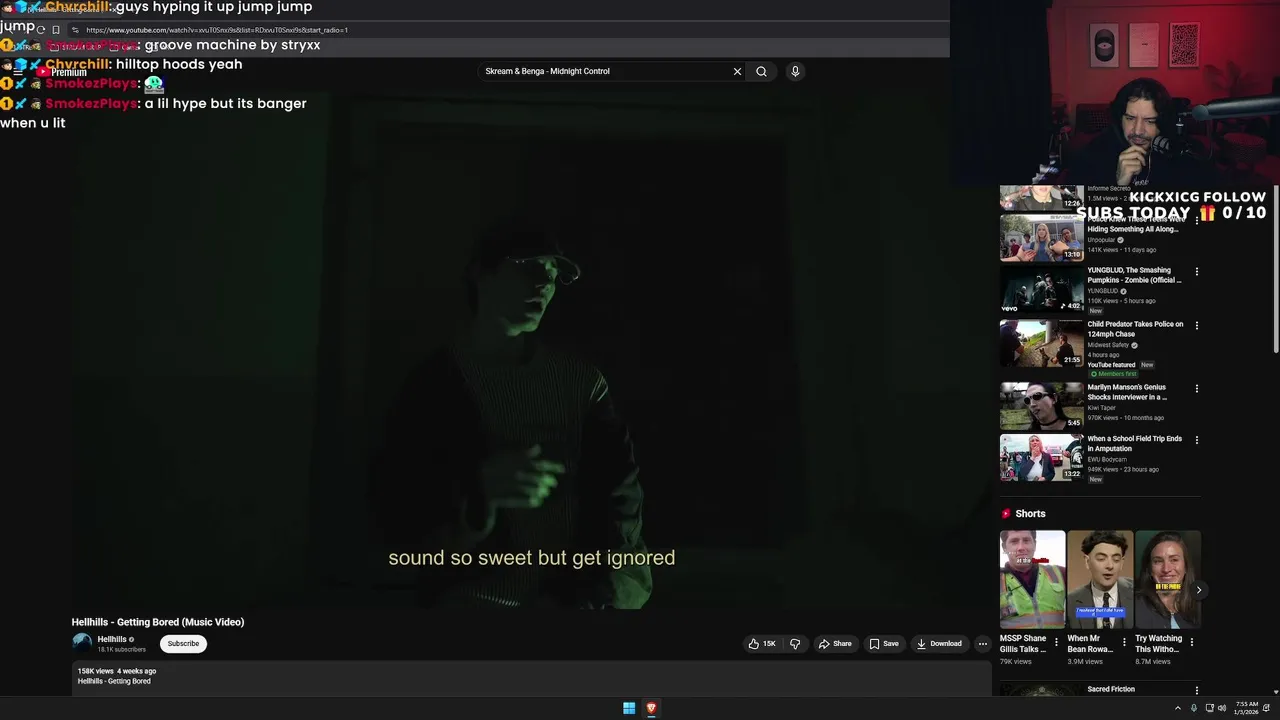This screenshot has height=720, width=1280.
Task: Bookmark icon in browser toolbar
Action: [x=56, y=30]
